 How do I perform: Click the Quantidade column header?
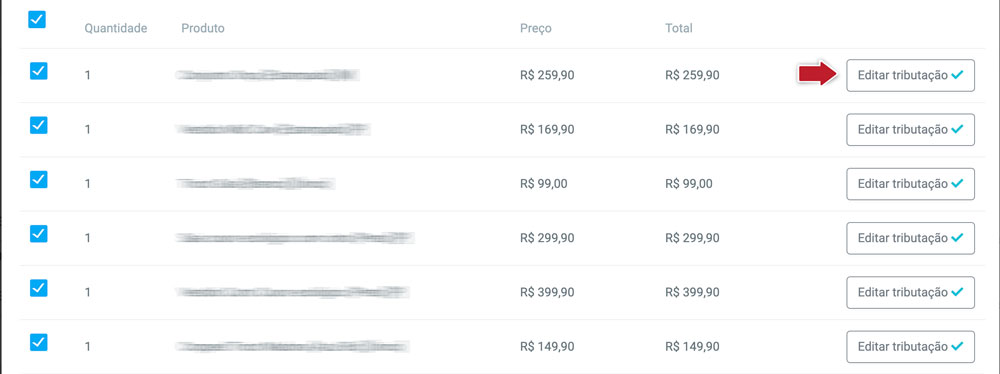pyautogui.click(x=116, y=28)
